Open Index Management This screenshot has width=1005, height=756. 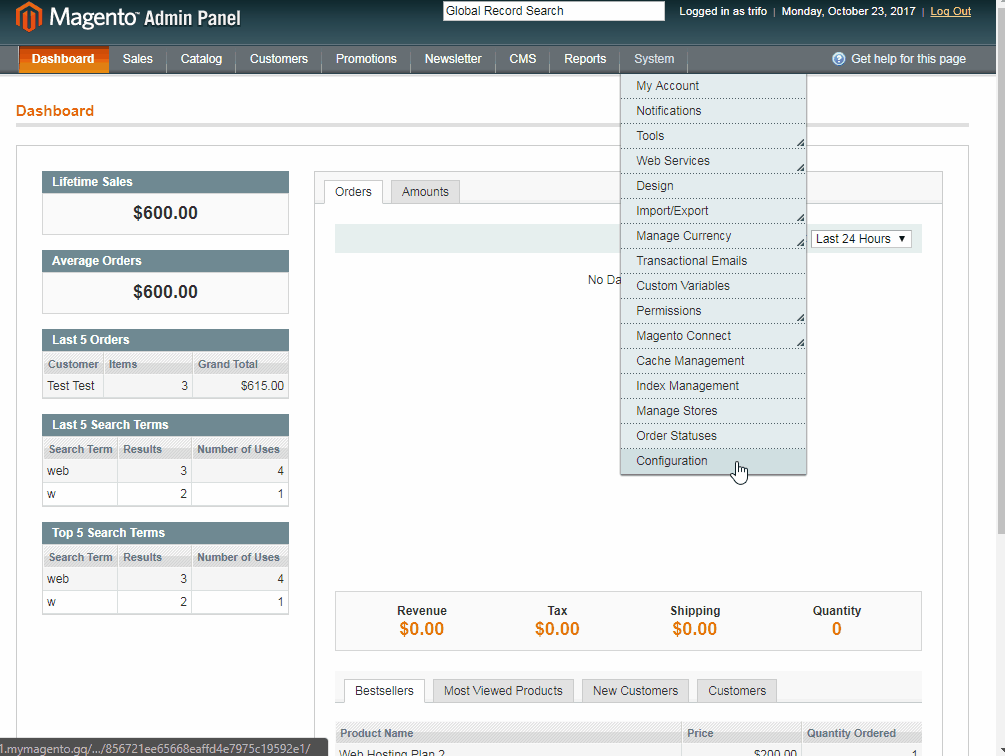(x=686, y=386)
